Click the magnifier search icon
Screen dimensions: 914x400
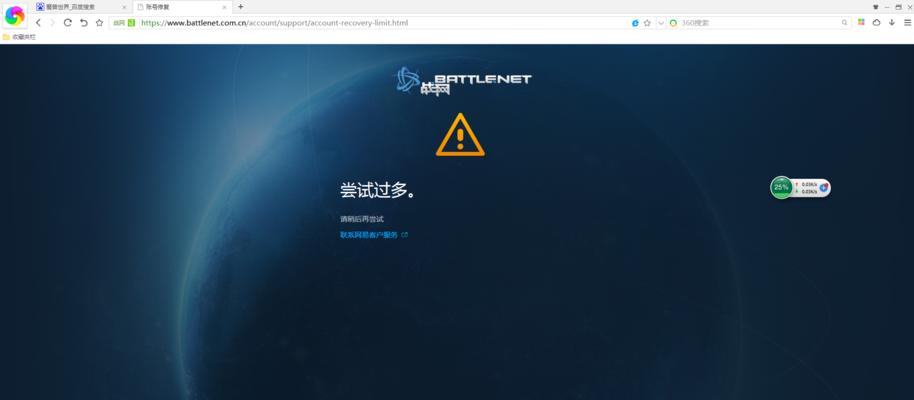click(x=844, y=23)
